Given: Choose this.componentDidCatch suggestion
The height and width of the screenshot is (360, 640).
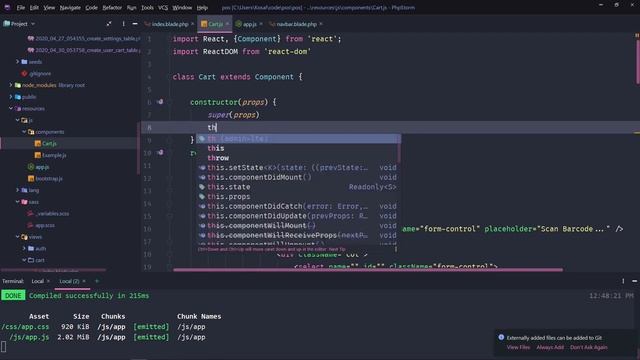Looking at the screenshot, I should click(x=297, y=206).
